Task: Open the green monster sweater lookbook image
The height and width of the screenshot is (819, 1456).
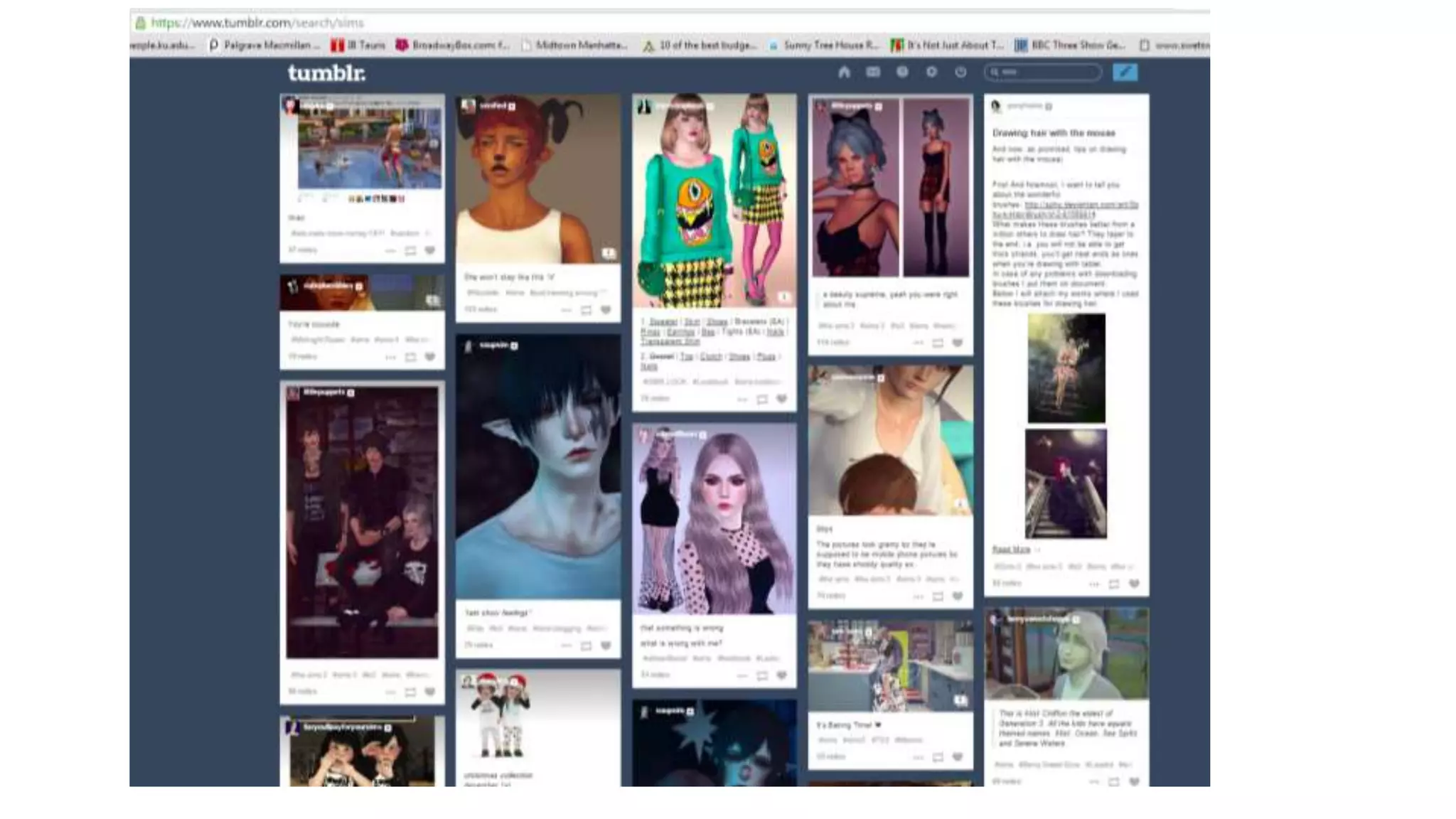Action: click(x=714, y=201)
